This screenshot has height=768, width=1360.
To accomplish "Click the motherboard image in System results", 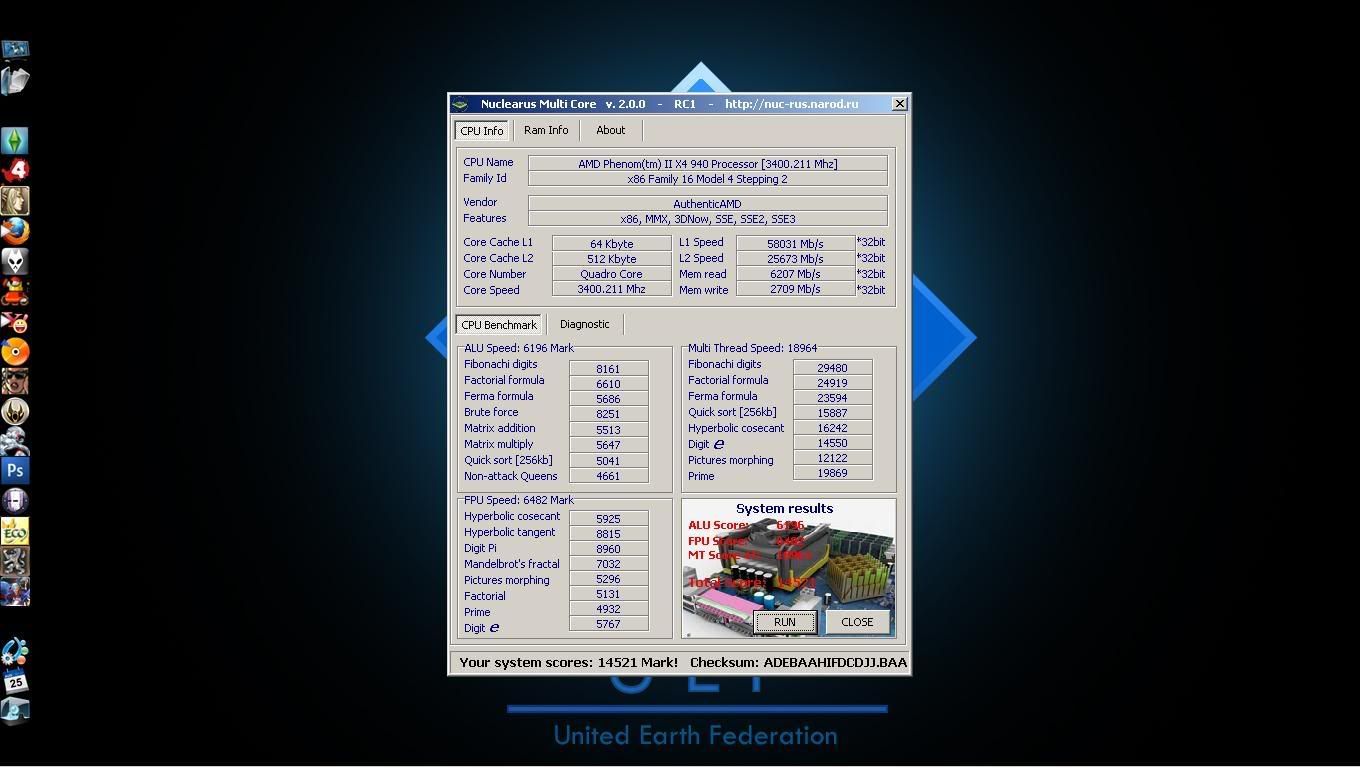I will coord(789,568).
